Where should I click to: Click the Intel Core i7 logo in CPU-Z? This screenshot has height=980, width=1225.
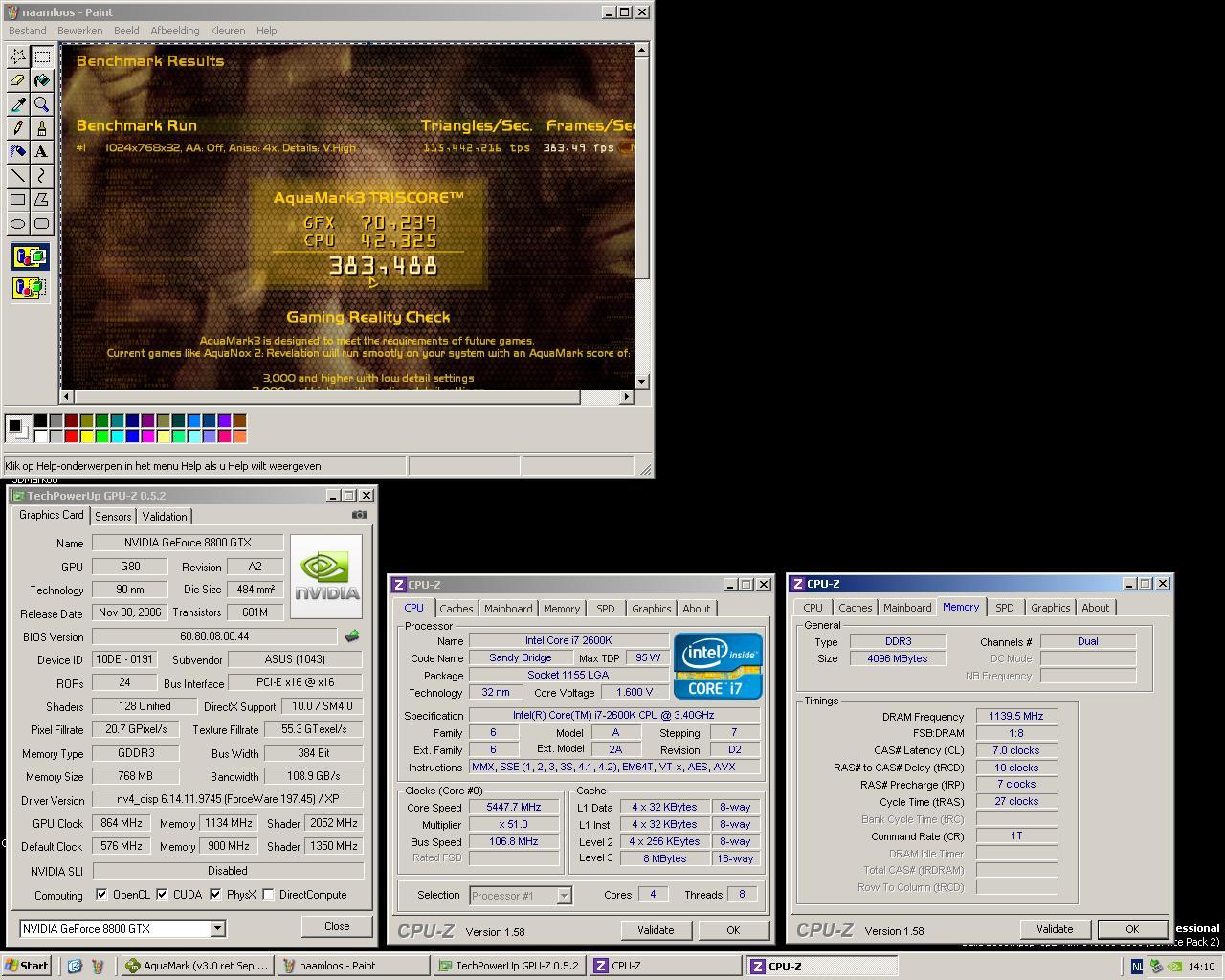(x=718, y=665)
